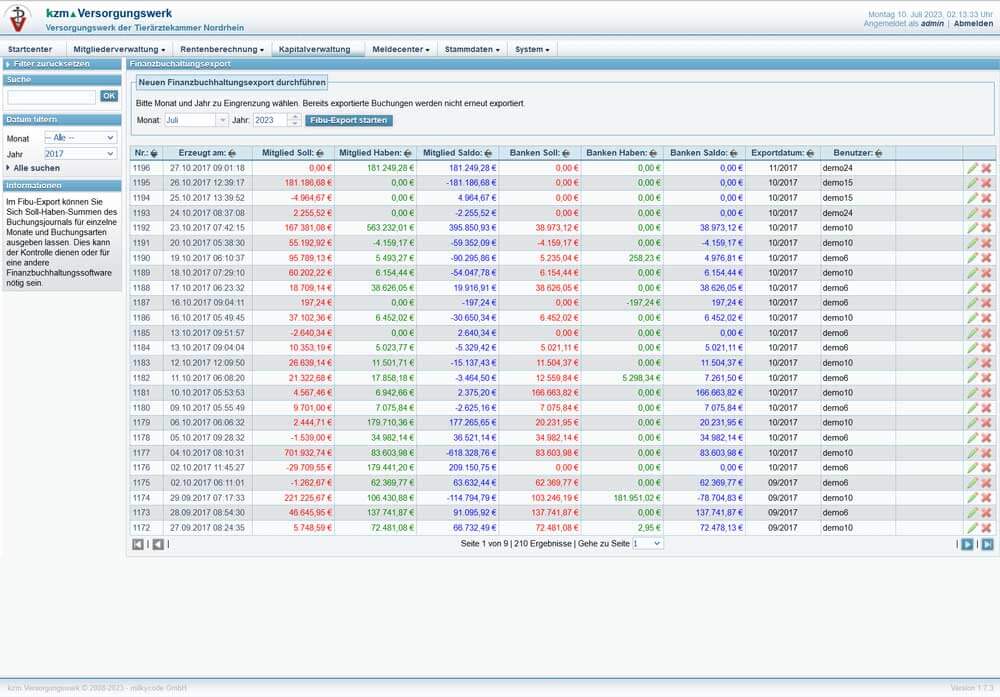Screen dimensions: 1000x697
Task: Delete export row 1172 red X icon
Action: tap(986, 527)
